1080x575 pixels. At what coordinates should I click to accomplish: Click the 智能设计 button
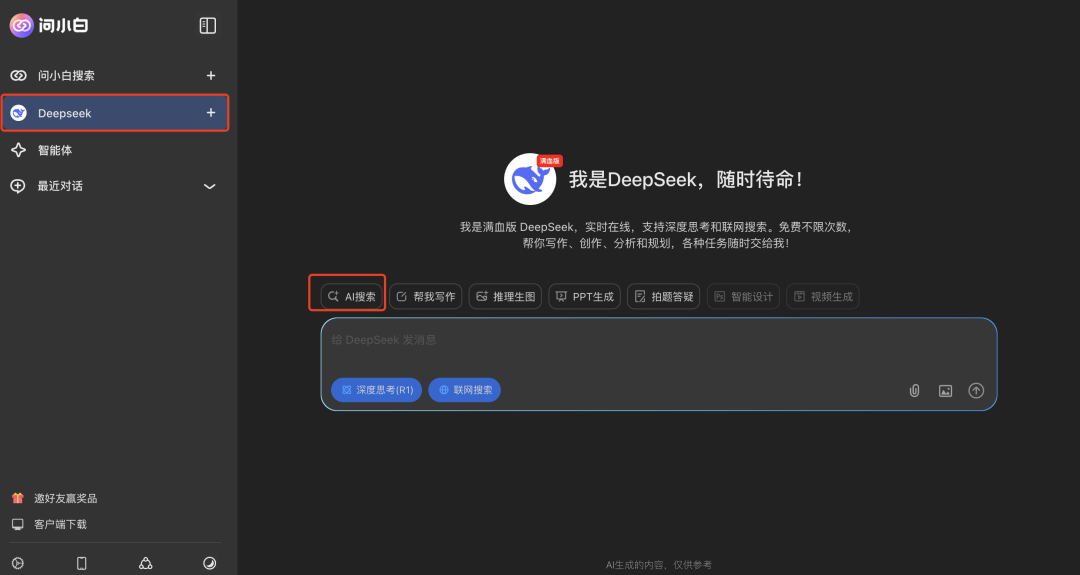(743, 296)
